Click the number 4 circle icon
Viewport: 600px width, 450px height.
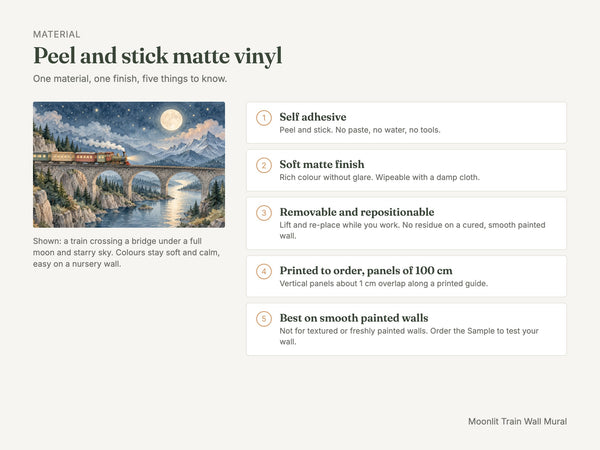click(x=264, y=271)
